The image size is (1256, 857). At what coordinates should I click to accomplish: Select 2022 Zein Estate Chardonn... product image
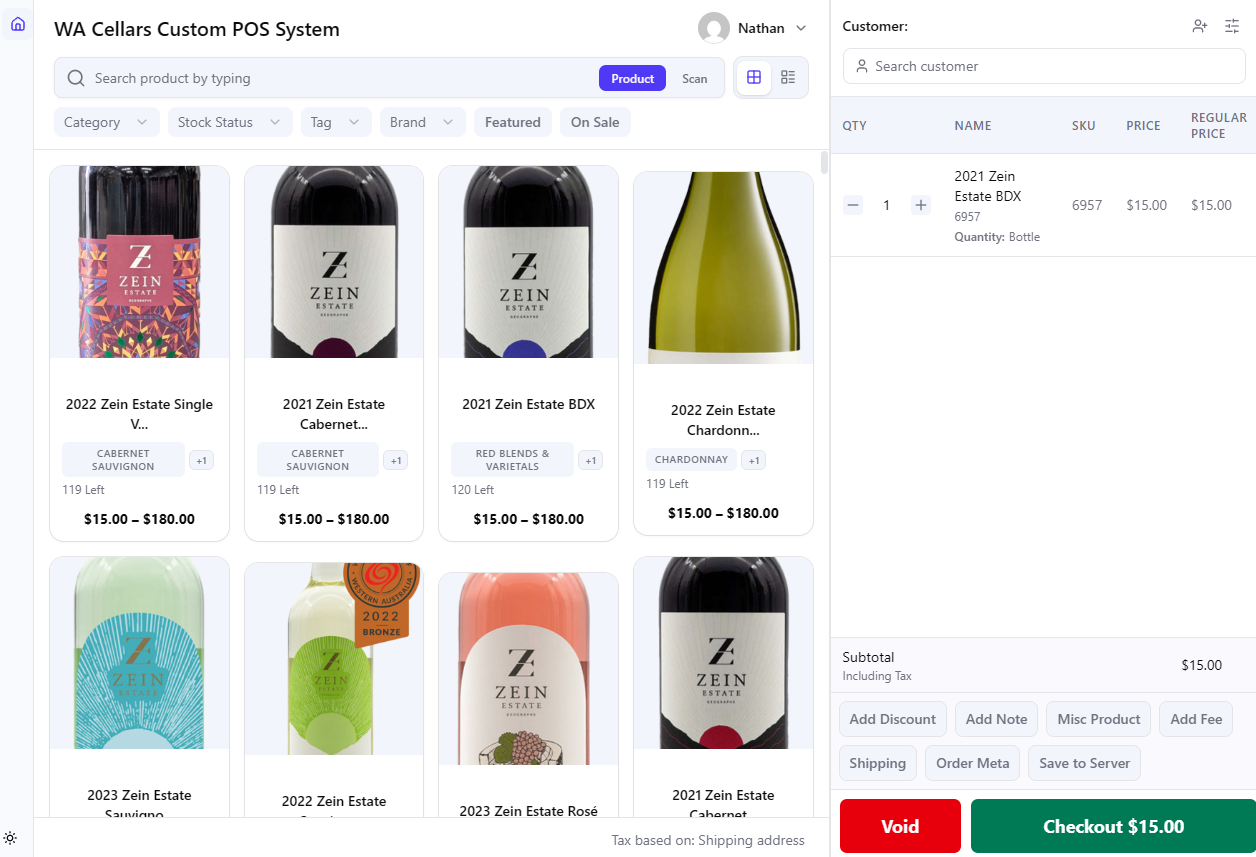[x=723, y=268]
